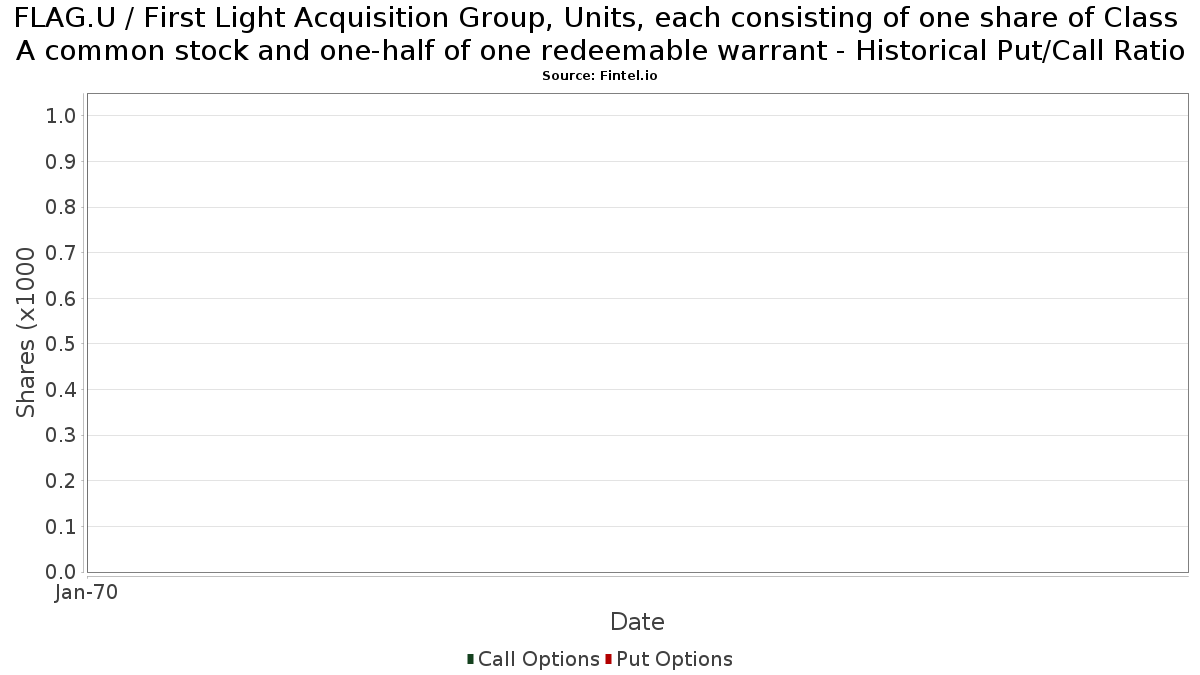1200x675 pixels.
Task: Click inside the empty chart plot area
Action: (637, 333)
